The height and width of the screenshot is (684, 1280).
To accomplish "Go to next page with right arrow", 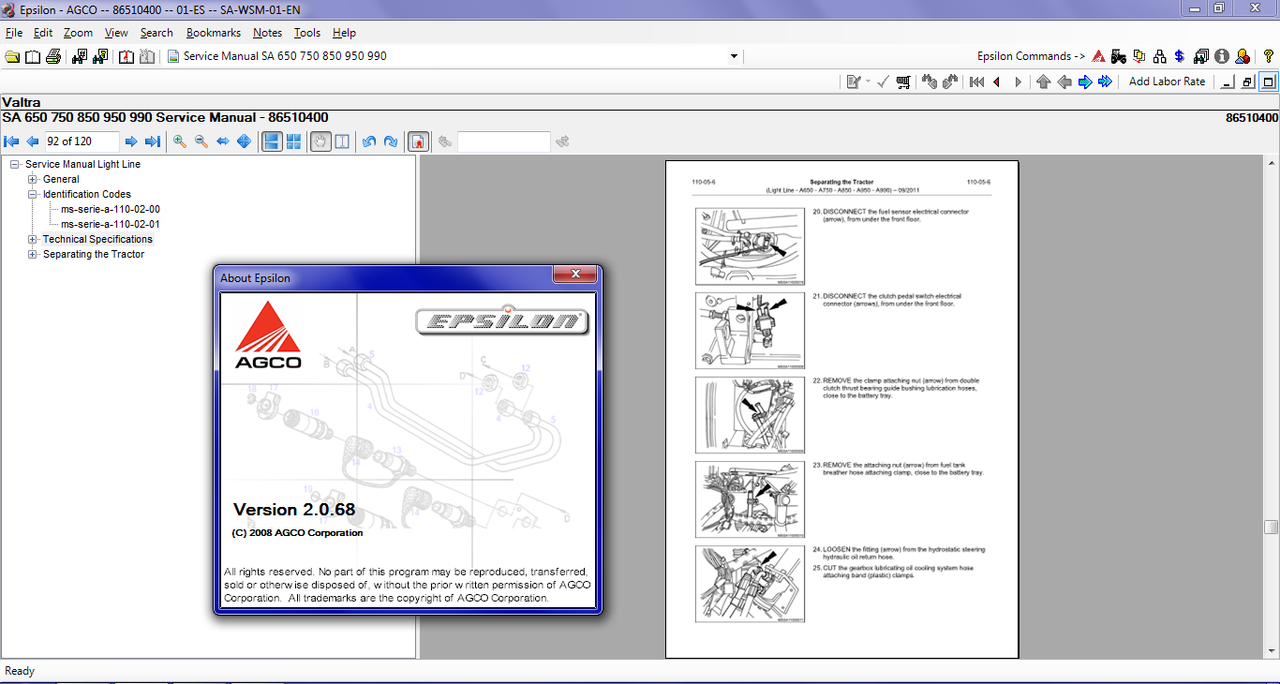I will coord(131,142).
